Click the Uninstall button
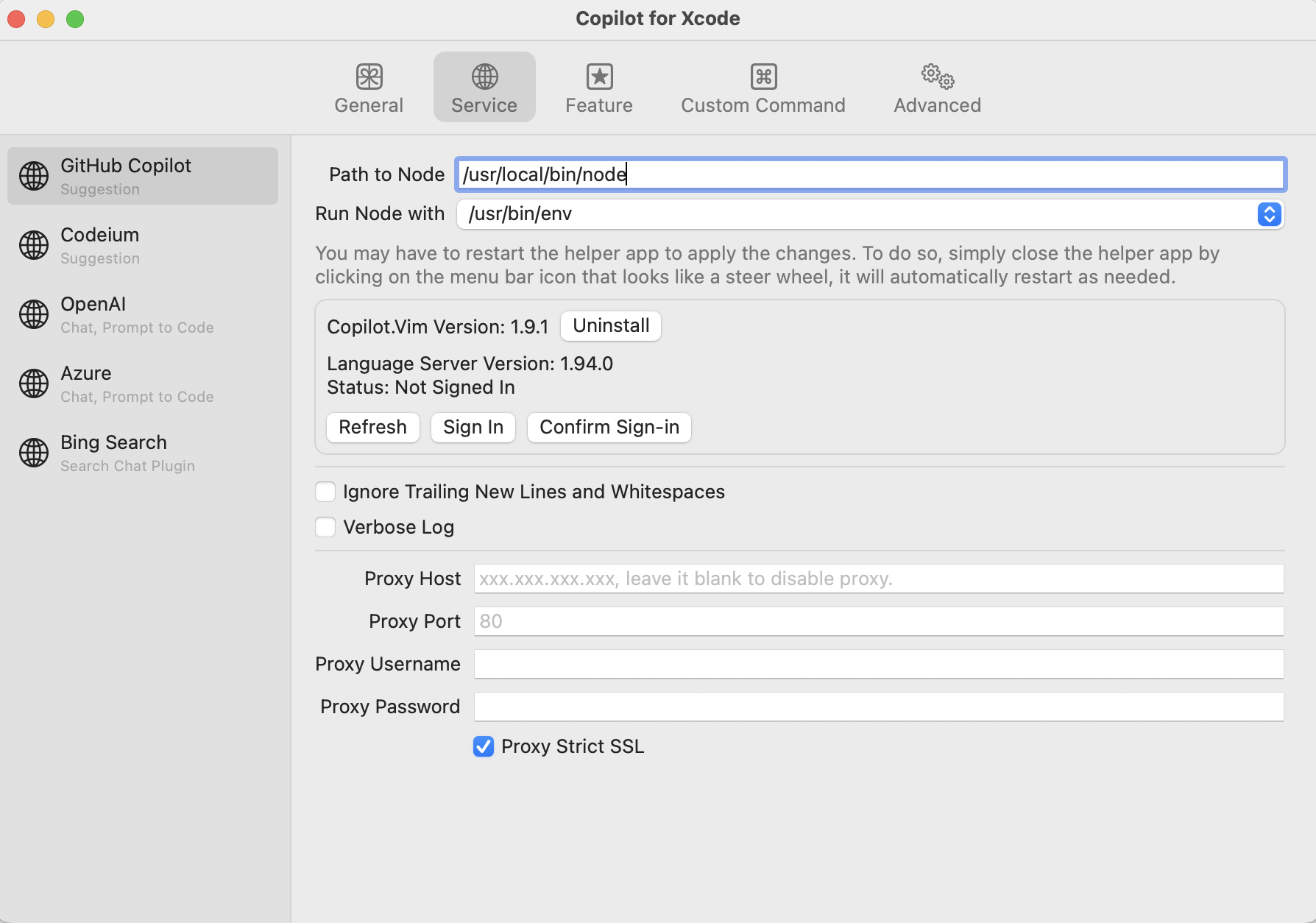 [611, 326]
